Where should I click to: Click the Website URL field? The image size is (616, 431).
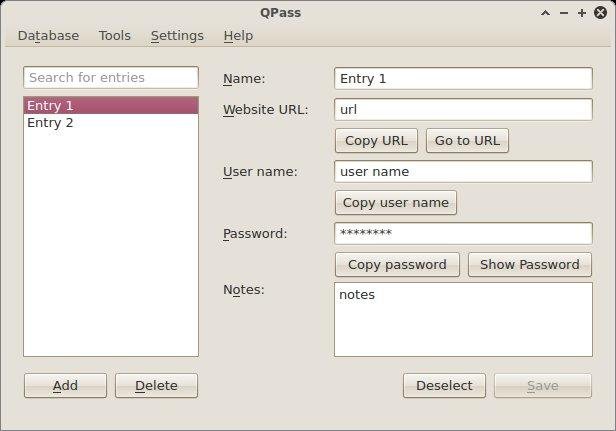tap(463, 110)
